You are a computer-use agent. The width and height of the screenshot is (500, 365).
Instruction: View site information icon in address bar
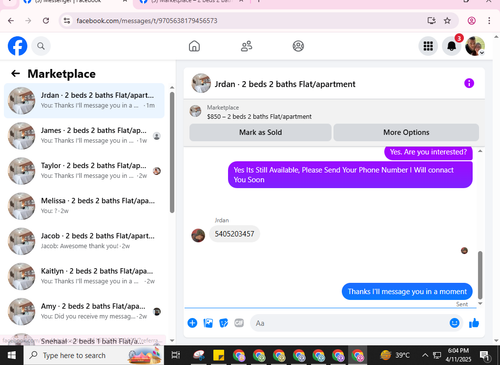click(x=67, y=21)
